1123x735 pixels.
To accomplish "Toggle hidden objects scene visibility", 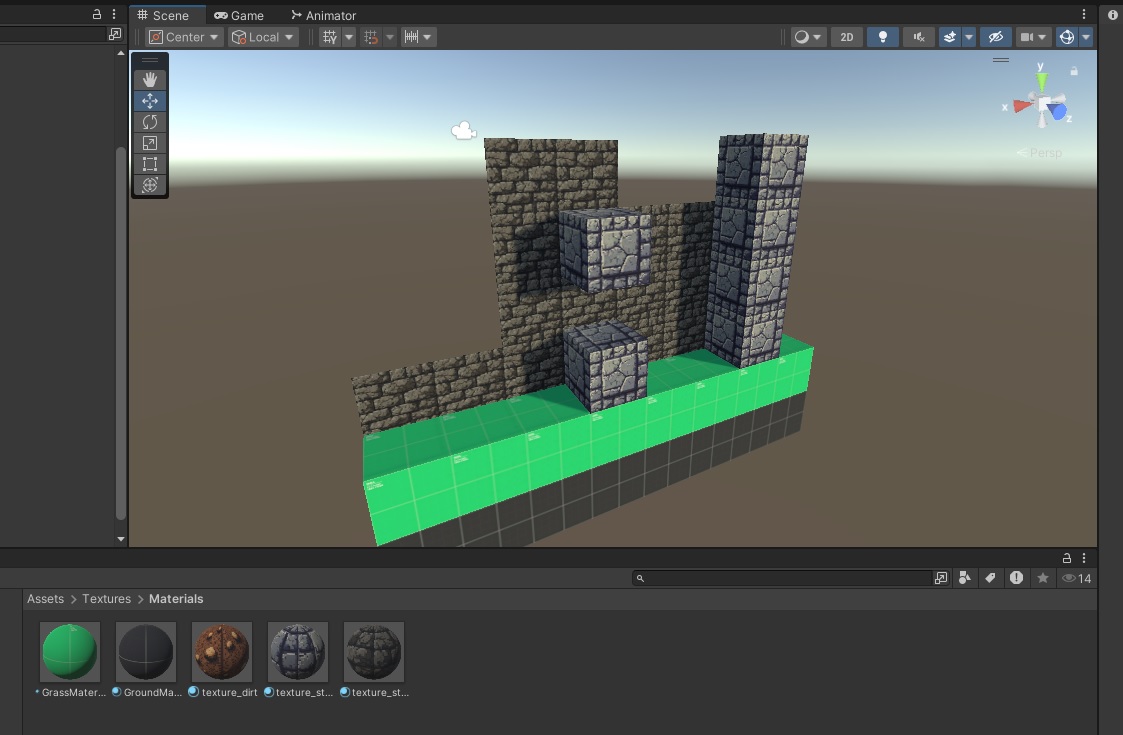I will tap(996, 37).
